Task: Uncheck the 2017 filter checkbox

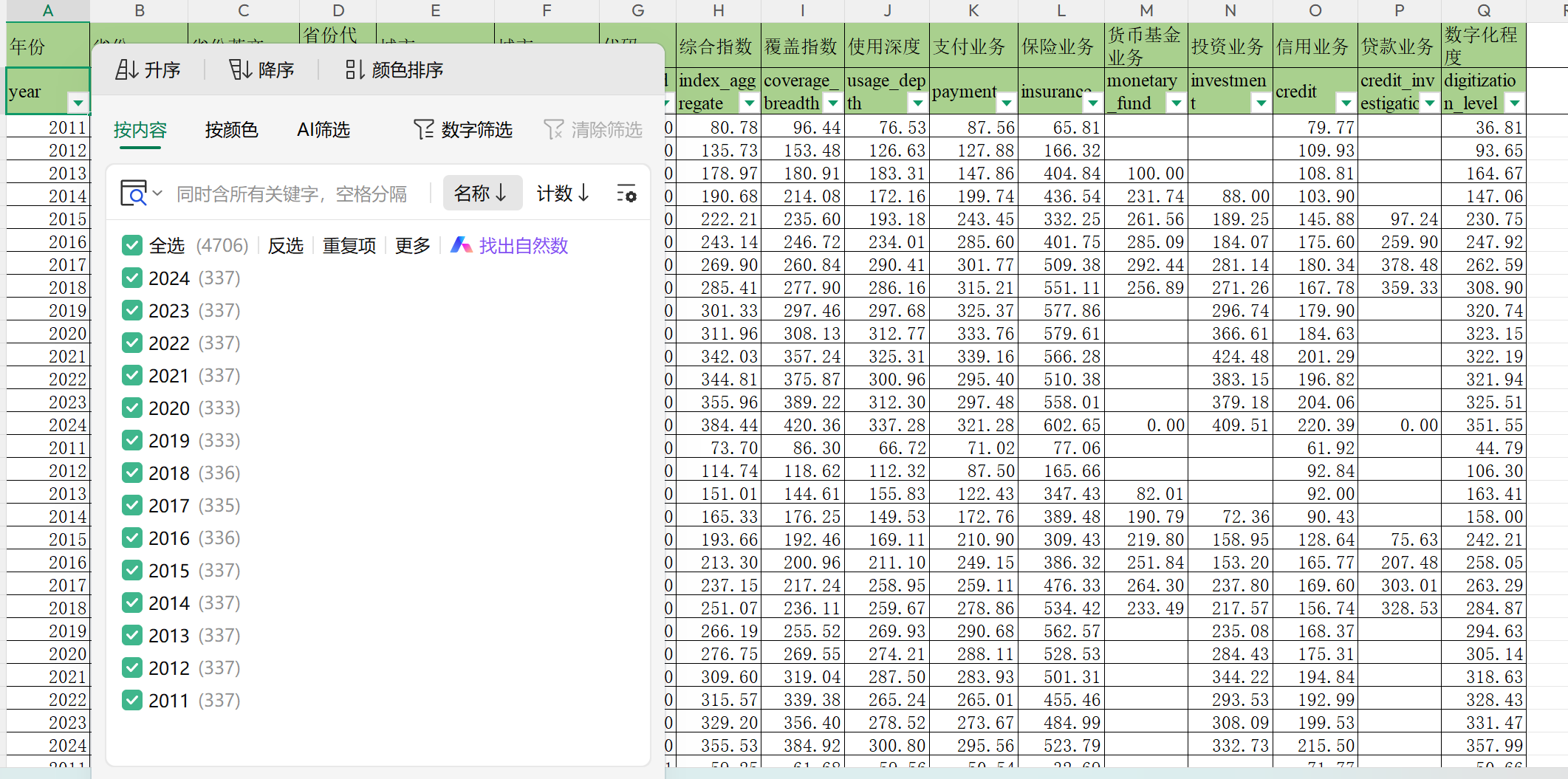Action: (132, 505)
